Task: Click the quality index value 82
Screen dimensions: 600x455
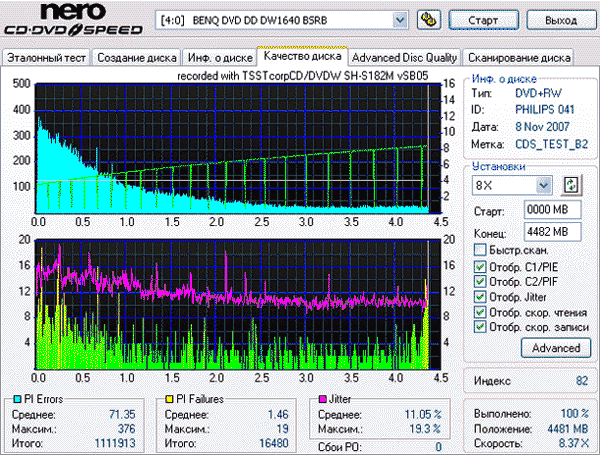Action: pyautogui.click(x=582, y=381)
